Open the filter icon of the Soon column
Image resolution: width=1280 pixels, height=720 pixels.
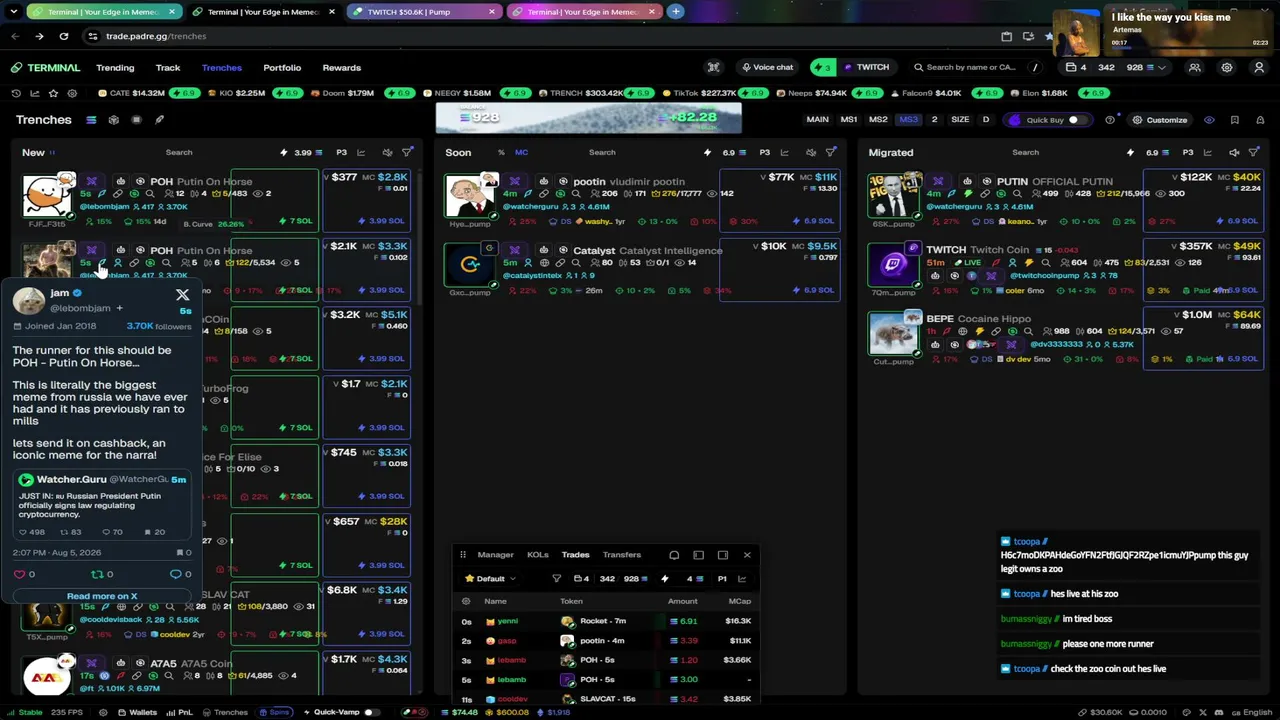pos(831,153)
